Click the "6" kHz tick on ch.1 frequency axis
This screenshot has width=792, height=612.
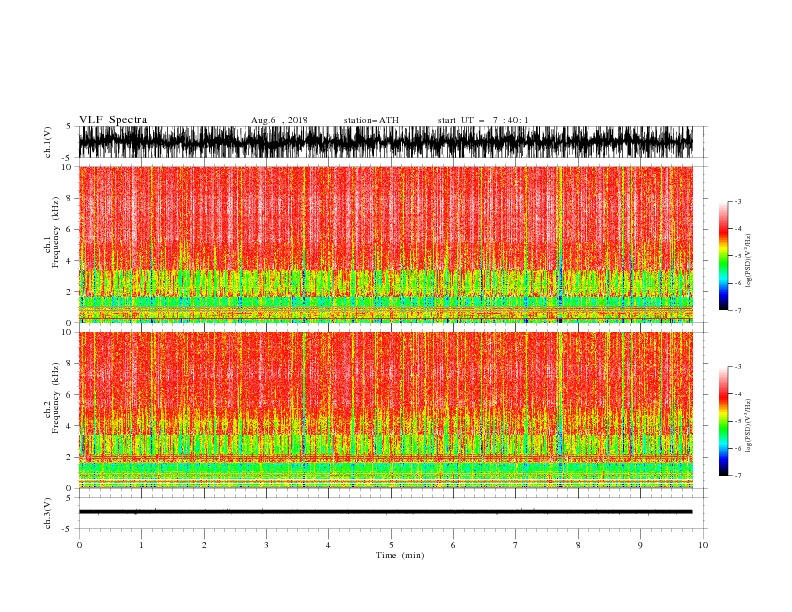point(69,229)
